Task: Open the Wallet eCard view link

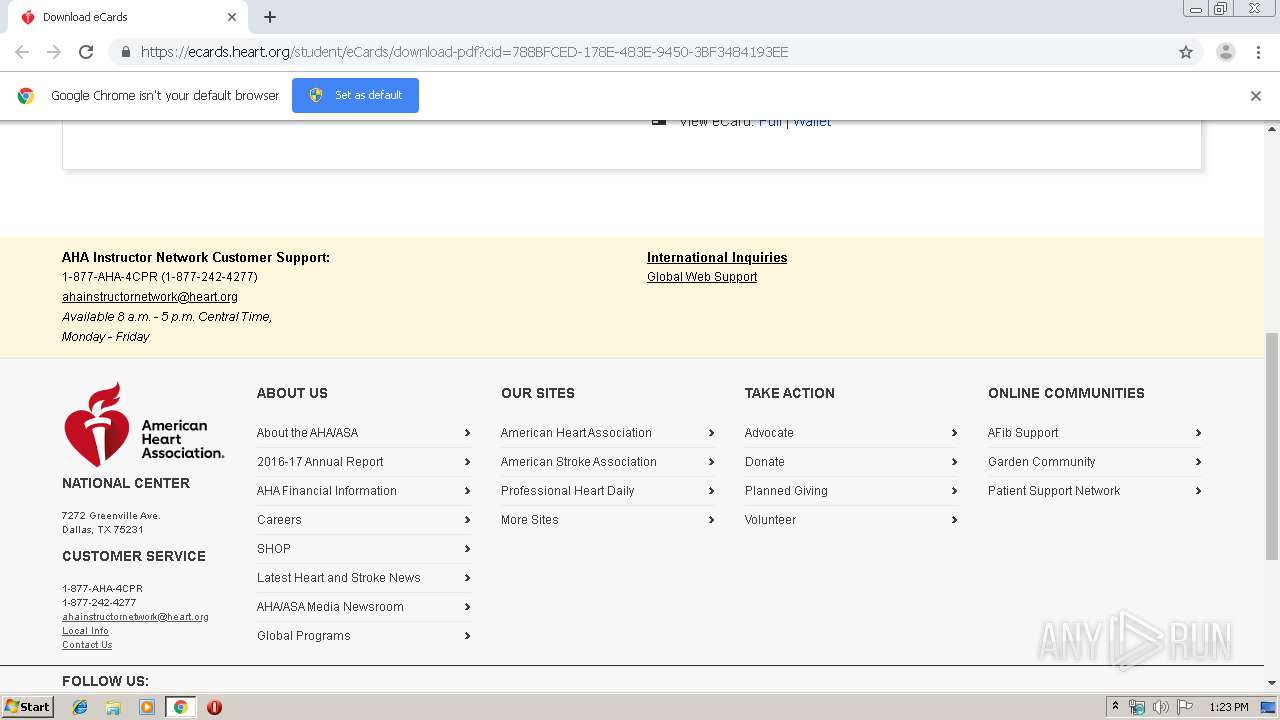Action: point(812,122)
